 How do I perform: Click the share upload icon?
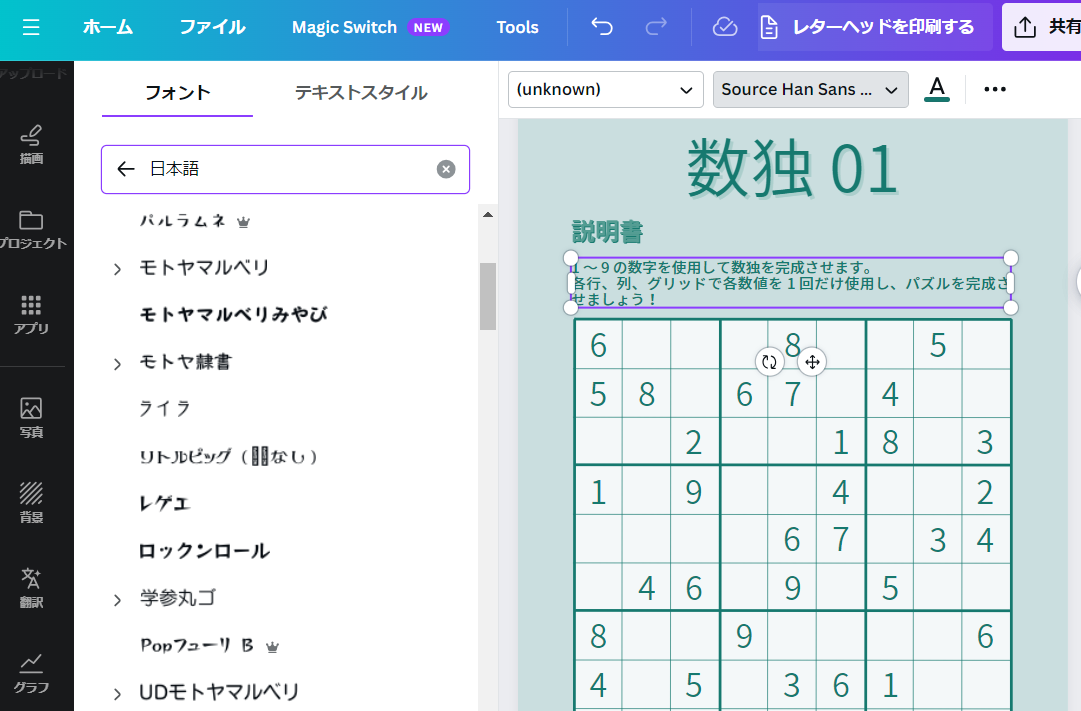point(1025,27)
